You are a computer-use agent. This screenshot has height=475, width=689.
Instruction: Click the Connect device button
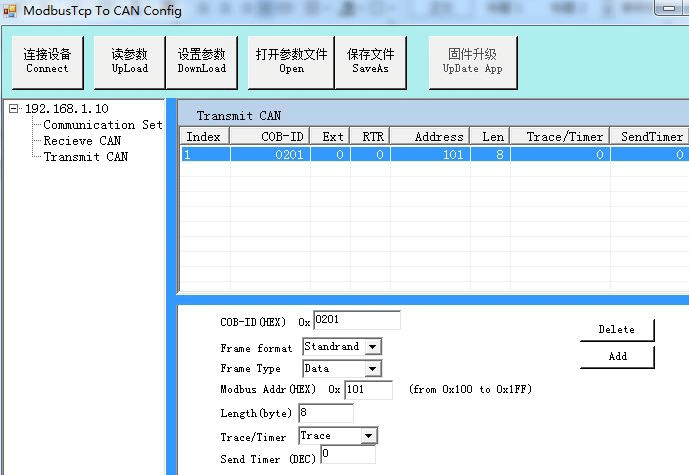click(47, 62)
